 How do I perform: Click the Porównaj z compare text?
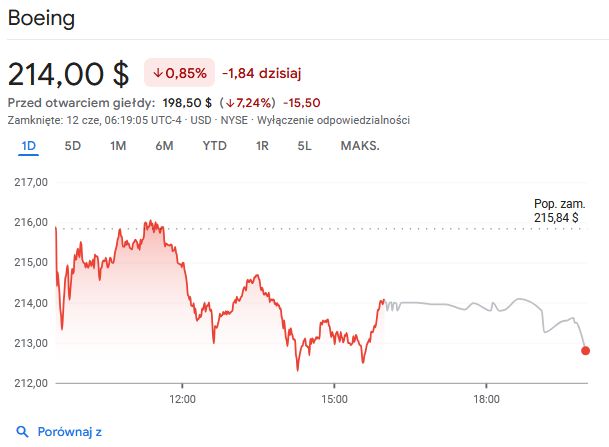(70, 432)
